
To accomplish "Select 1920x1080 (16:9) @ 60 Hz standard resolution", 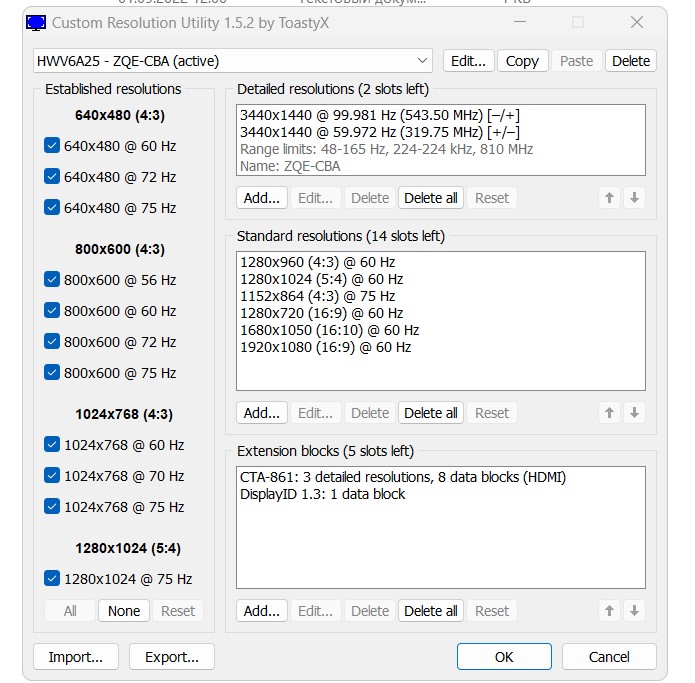I will [326, 347].
